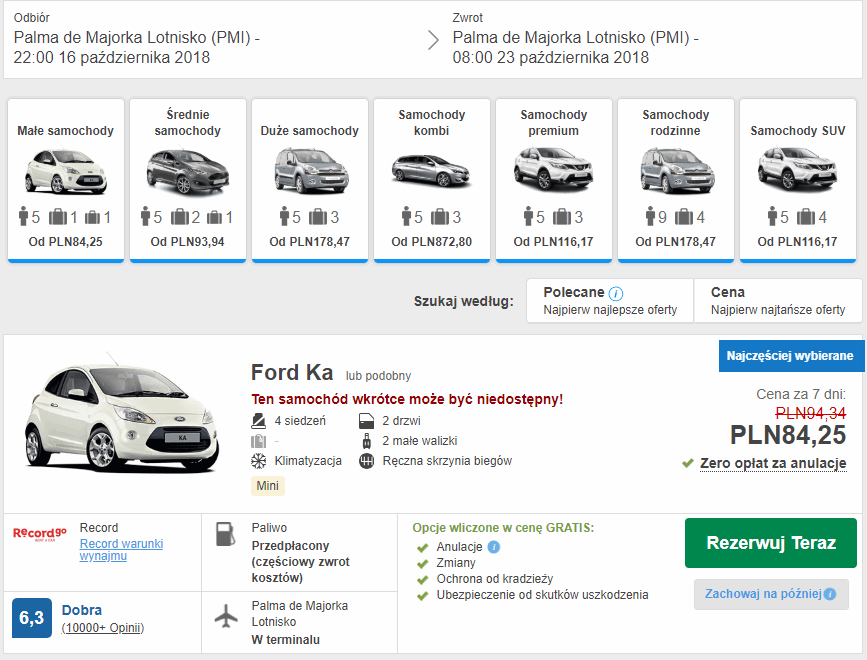Click the fuel pump Paliwo icon
Screen dimensions: 867x660
click(x=227, y=535)
